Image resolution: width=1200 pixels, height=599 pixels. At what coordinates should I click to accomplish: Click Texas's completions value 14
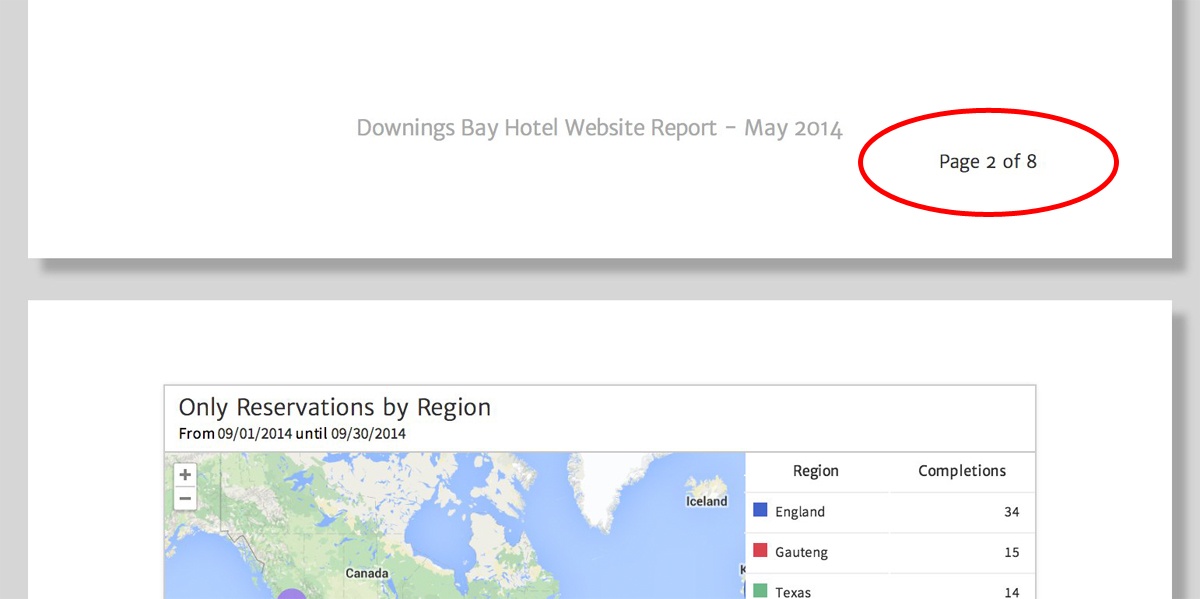[1011, 592]
